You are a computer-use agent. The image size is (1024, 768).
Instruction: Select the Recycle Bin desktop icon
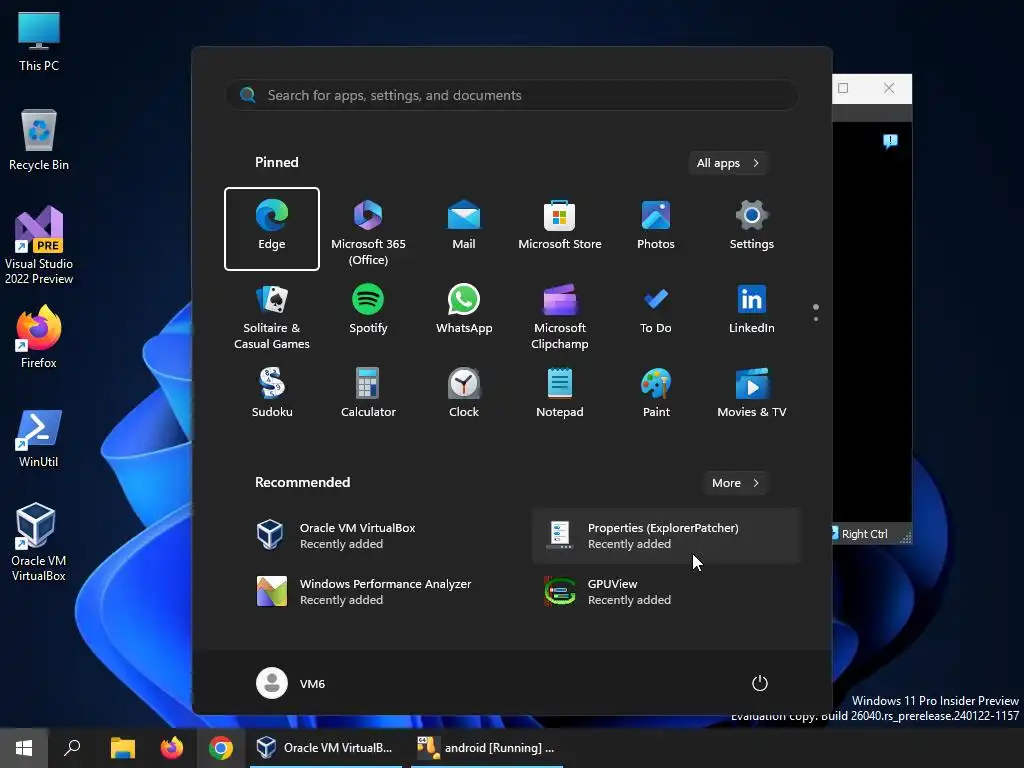[x=39, y=140]
